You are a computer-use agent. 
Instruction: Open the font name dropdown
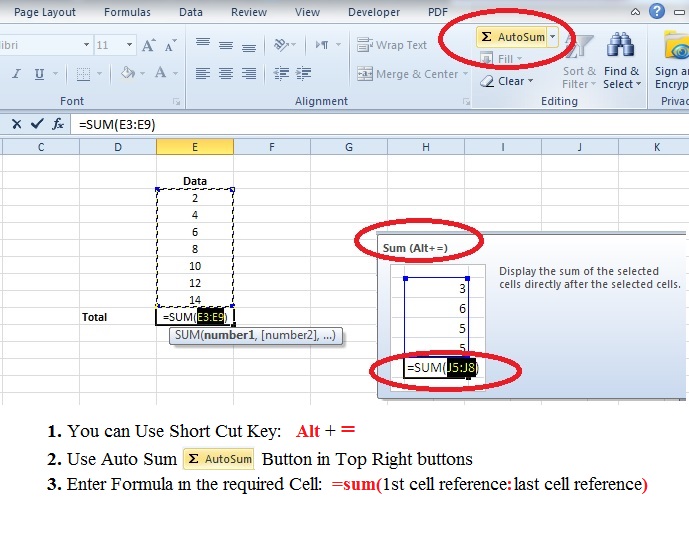click(x=87, y=45)
